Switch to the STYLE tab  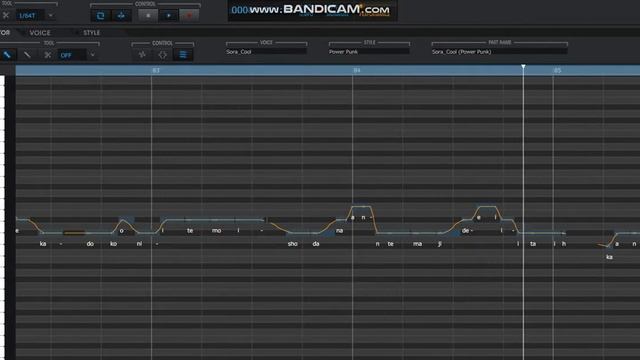pos(91,33)
